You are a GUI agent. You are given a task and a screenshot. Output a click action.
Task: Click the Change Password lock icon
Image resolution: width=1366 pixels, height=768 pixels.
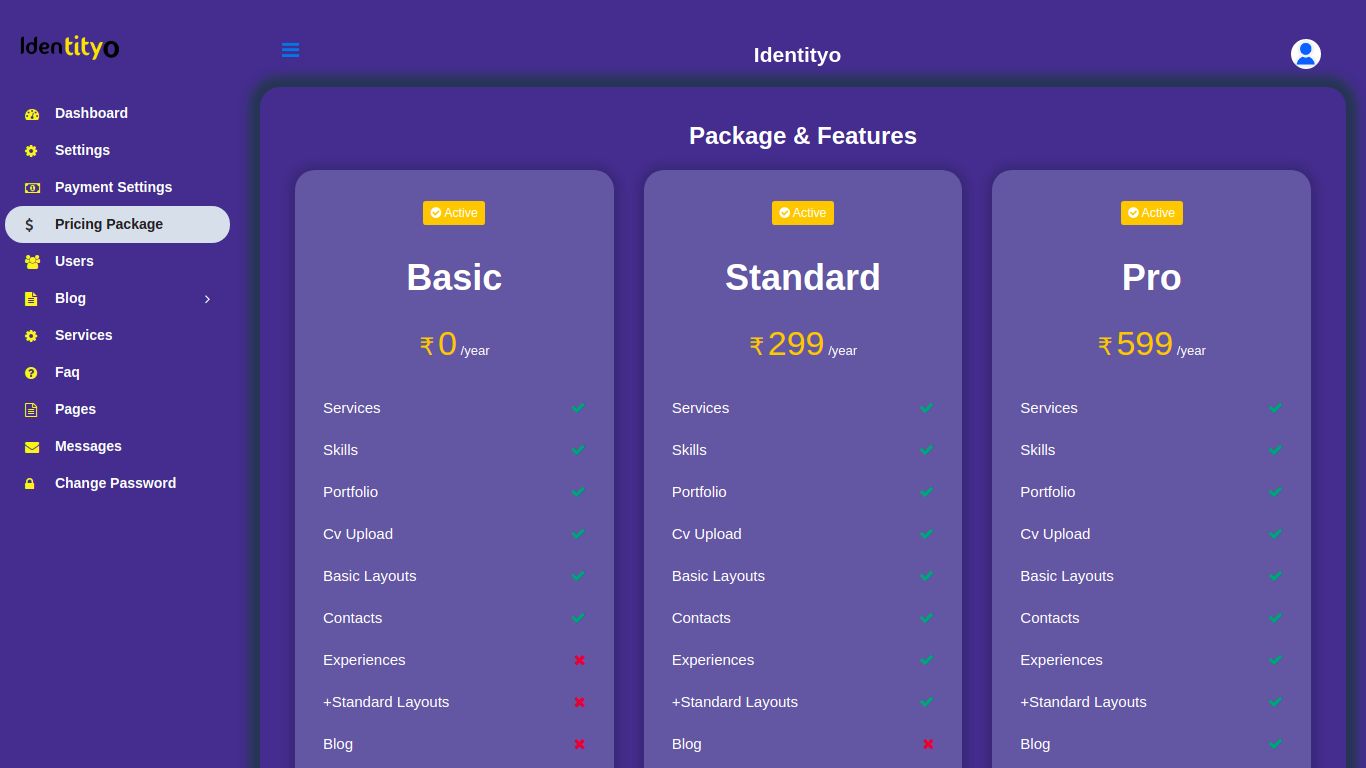tap(30, 484)
